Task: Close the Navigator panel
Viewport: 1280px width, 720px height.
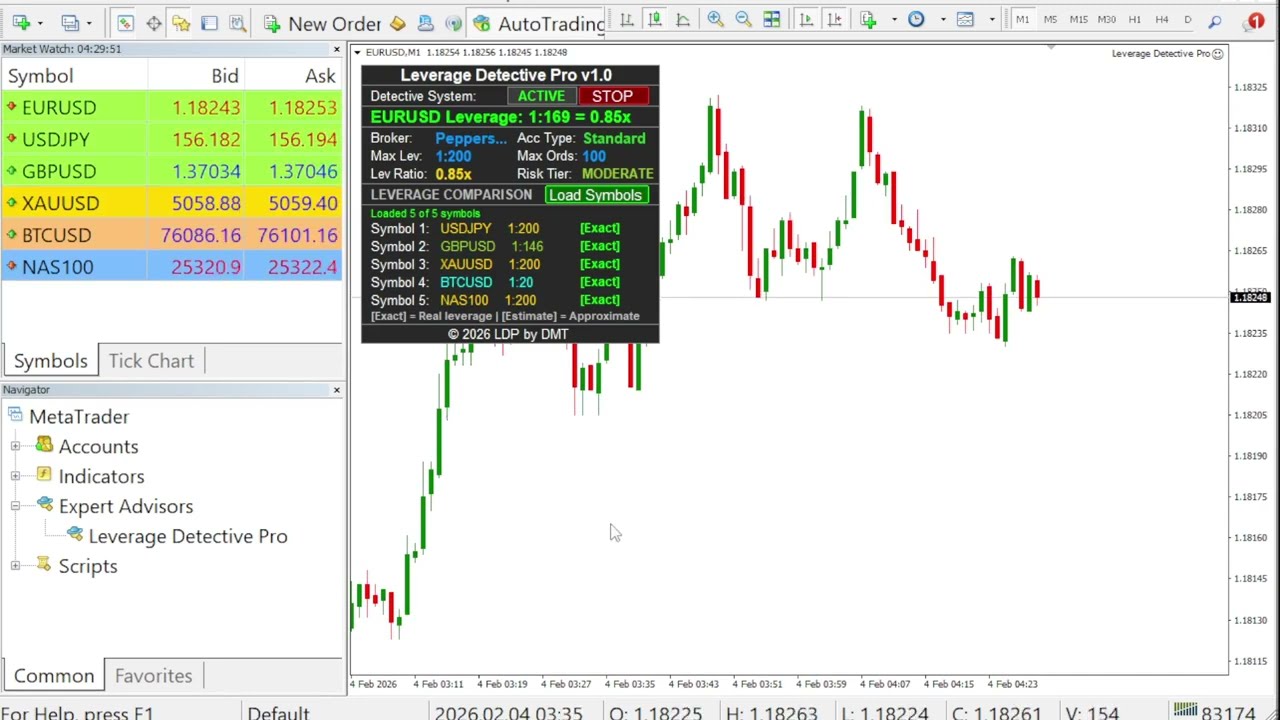Action: [336, 390]
